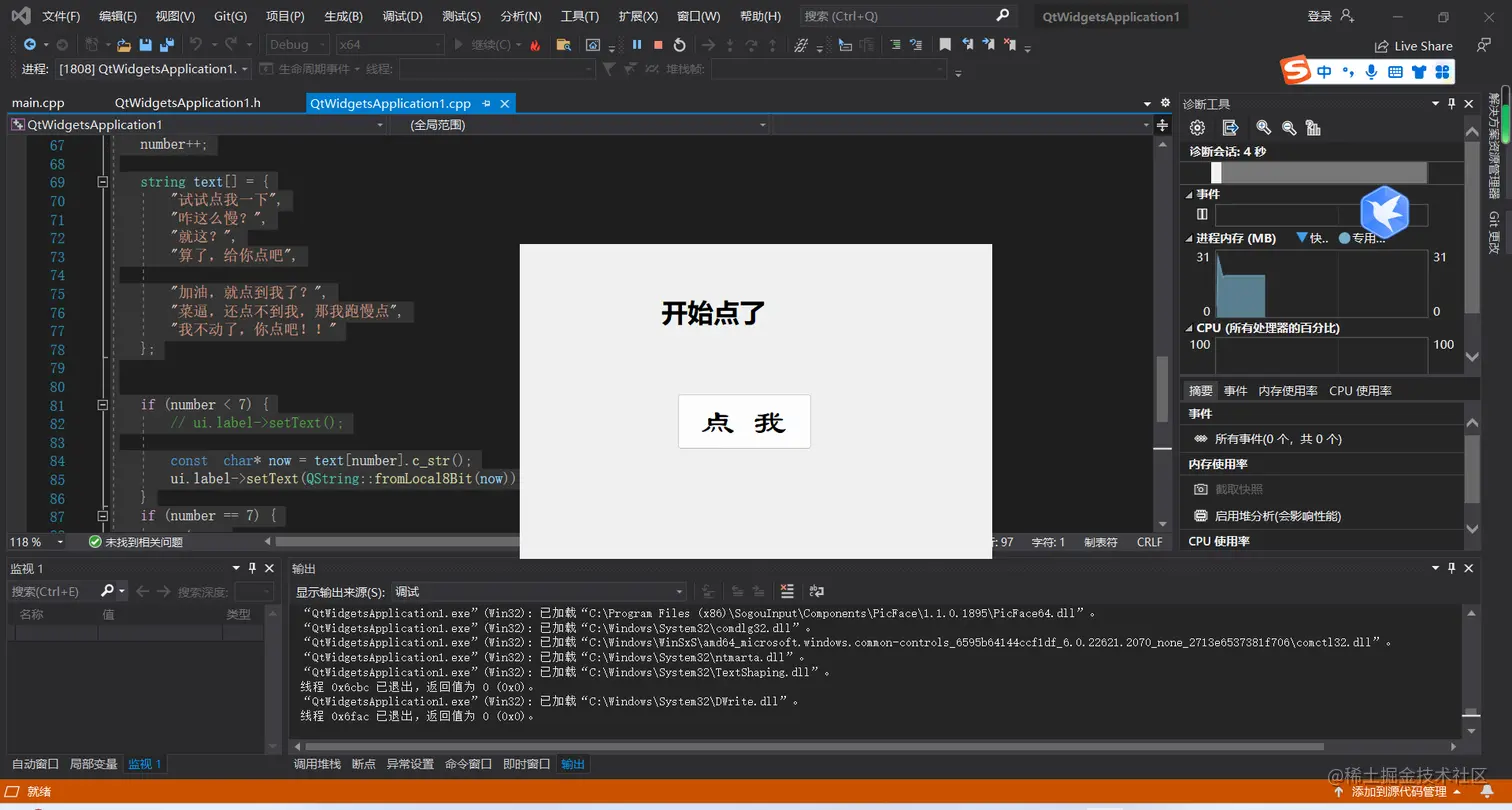Image resolution: width=1512 pixels, height=810 pixels.
Task: Click the Sogou voice input microphone
Action: (x=1372, y=72)
